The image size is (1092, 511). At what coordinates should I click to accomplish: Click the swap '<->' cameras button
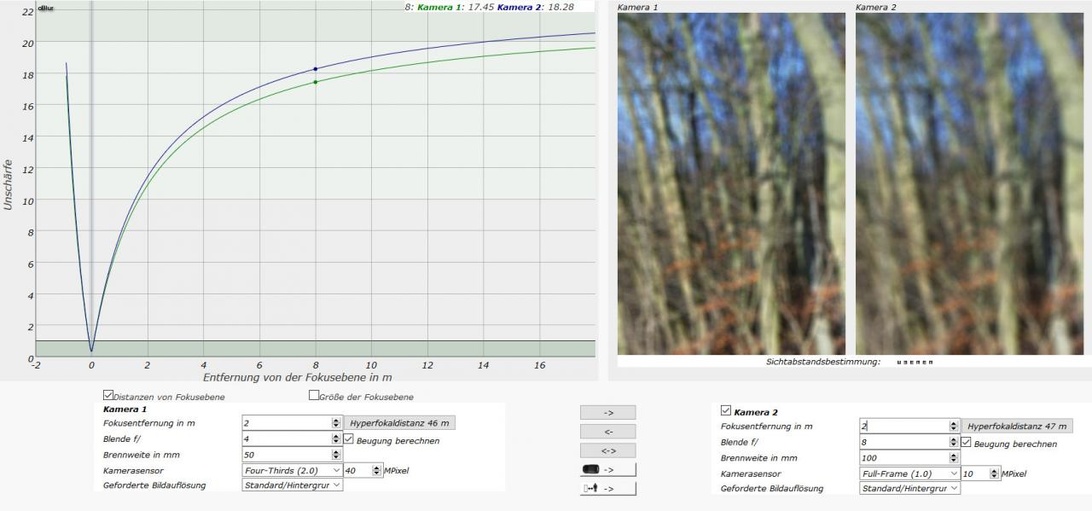tap(608, 450)
